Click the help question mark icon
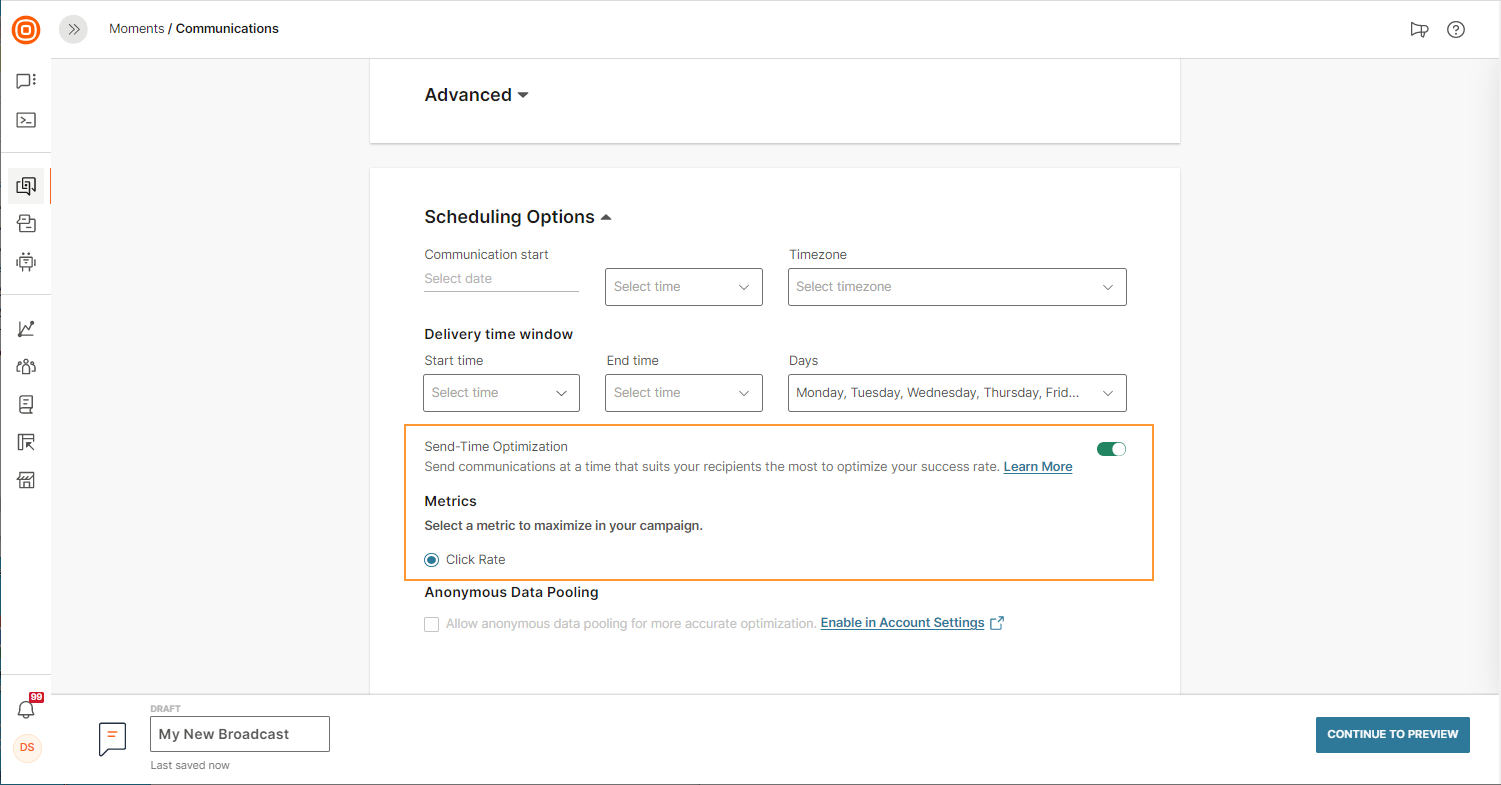The width and height of the screenshot is (1501, 785). [x=1456, y=30]
